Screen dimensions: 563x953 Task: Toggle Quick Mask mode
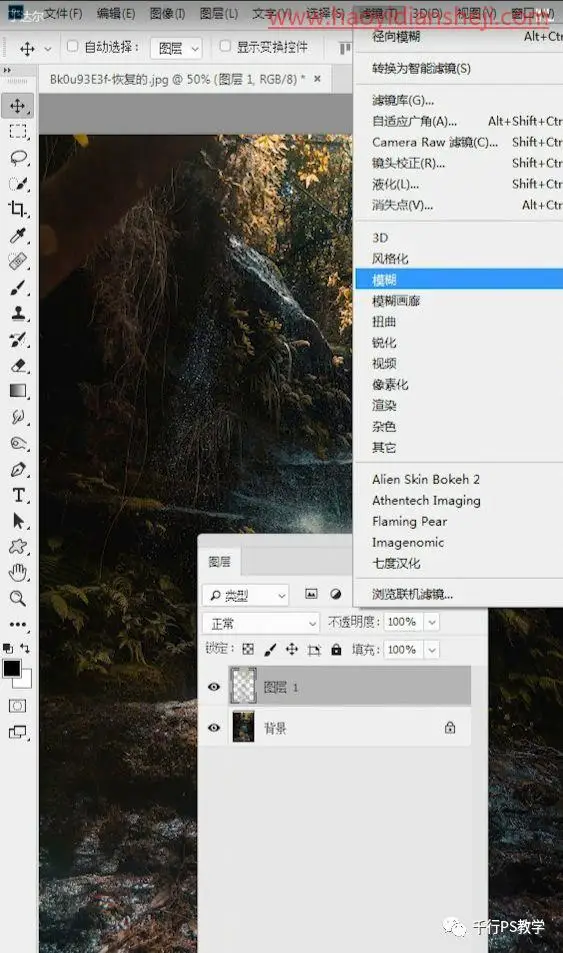point(18,706)
